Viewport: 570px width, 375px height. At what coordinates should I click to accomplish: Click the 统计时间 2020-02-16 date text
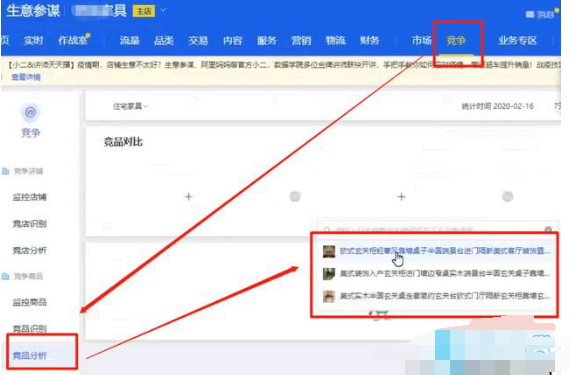coord(497,106)
